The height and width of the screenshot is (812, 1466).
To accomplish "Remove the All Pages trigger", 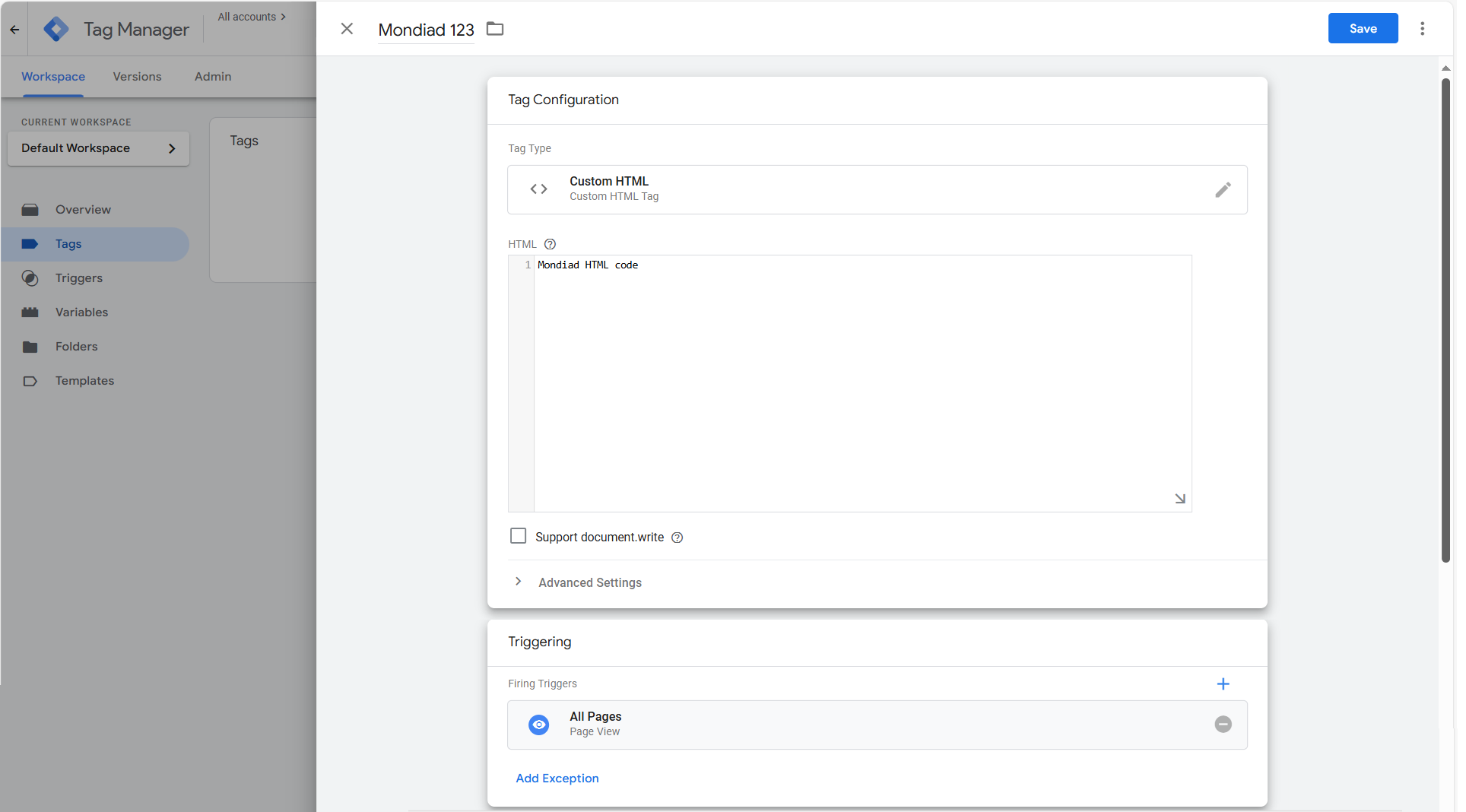I will tap(1223, 725).
